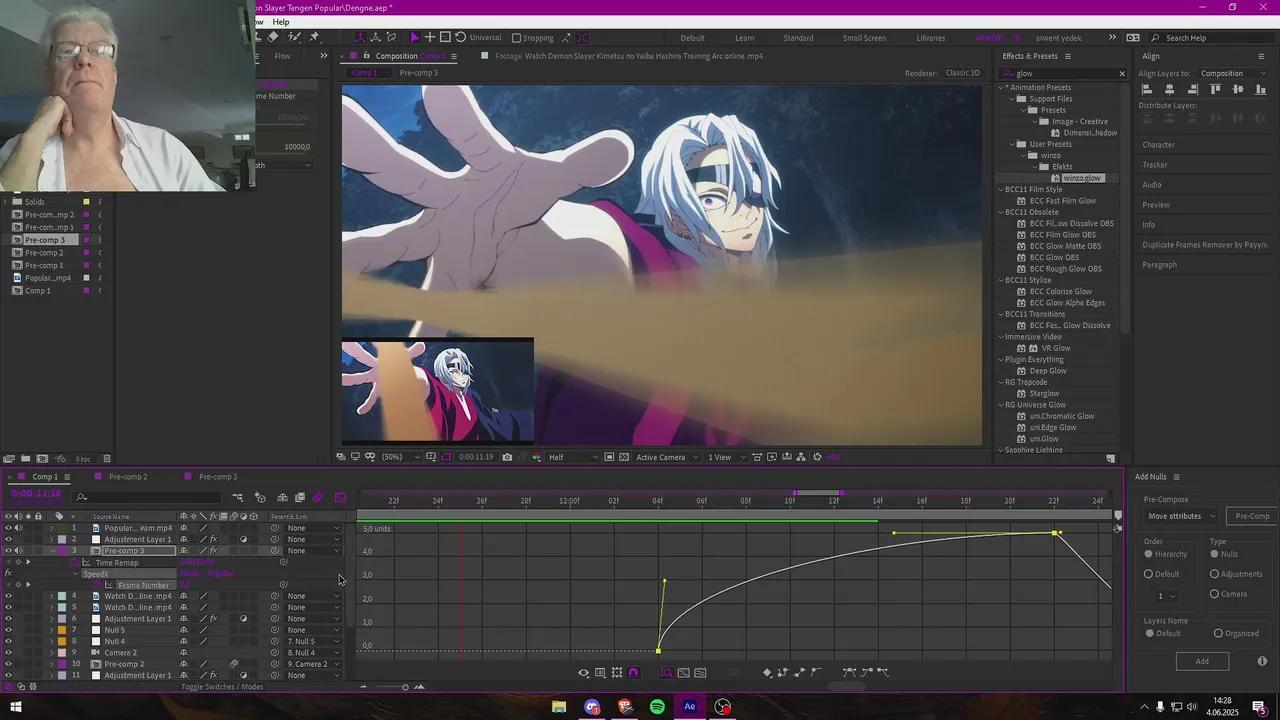
Task: Toggle visibility of layer 10 Pre-comp 2
Action: coord(8,664)
